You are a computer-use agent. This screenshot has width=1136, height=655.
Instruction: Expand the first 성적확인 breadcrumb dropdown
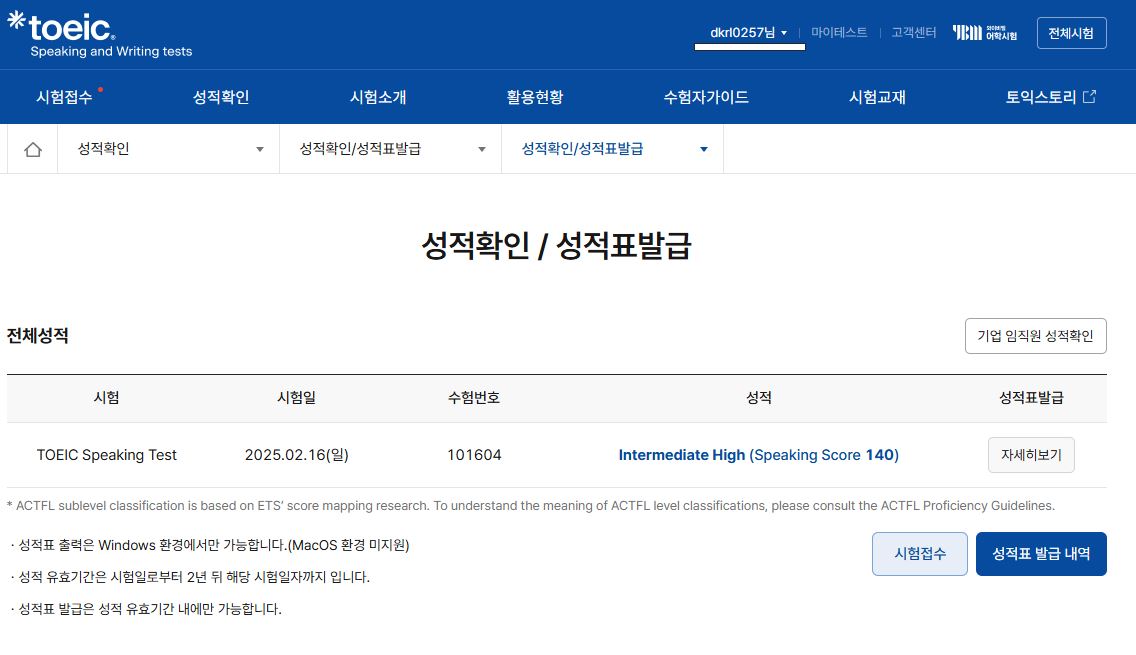[x=168, y=149]
